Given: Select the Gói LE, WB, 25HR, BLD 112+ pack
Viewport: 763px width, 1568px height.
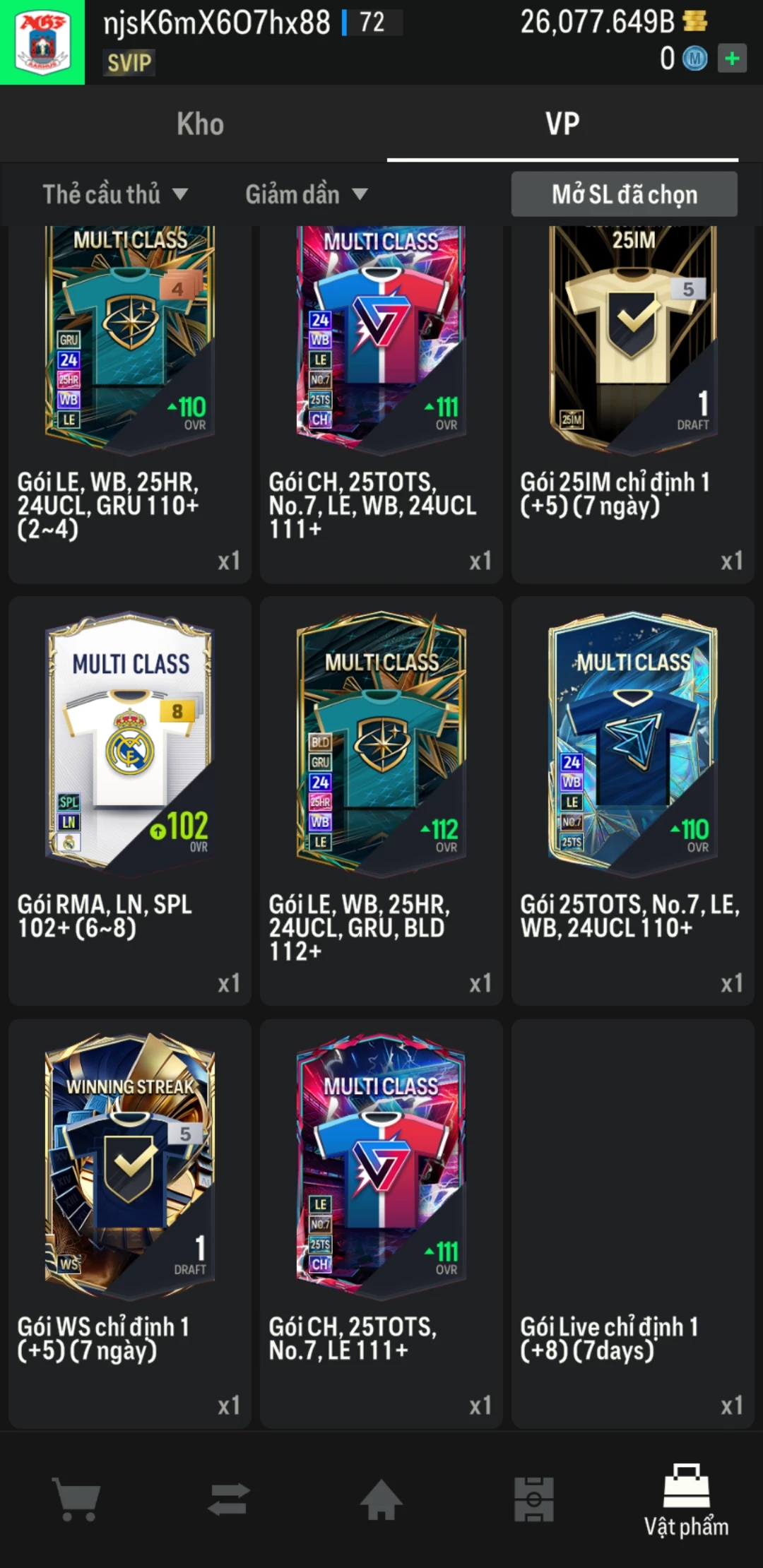Looking at the screenshot, I should click(x=381, y=800).
